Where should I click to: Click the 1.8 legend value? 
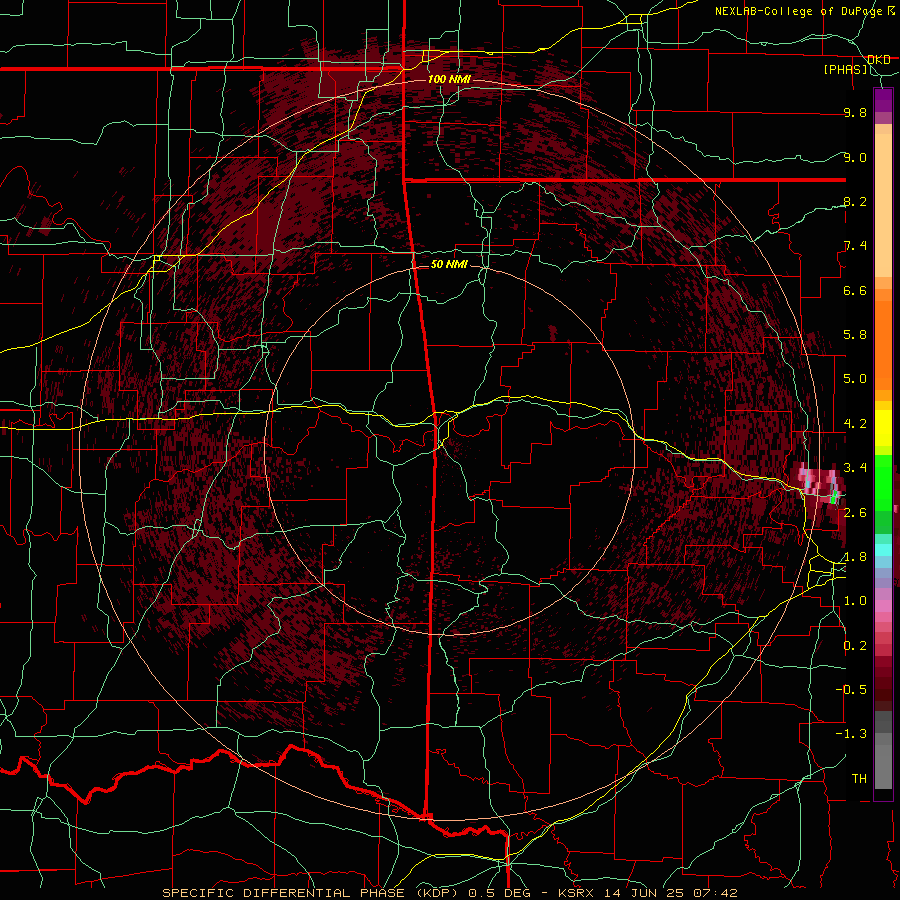point(855,557)
